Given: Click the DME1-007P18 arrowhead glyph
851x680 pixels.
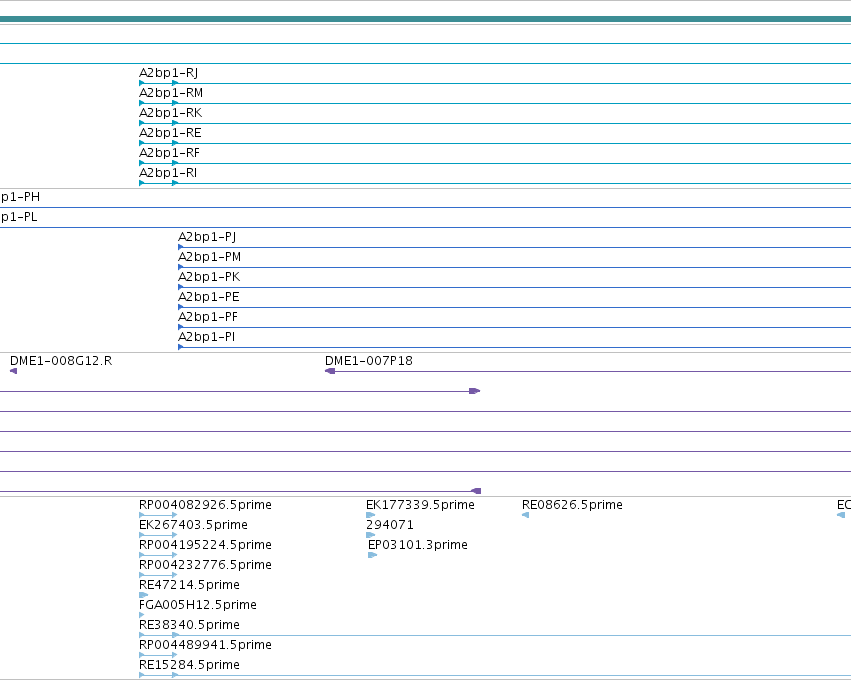Looking at the screenshot, I should pos(329,371).
